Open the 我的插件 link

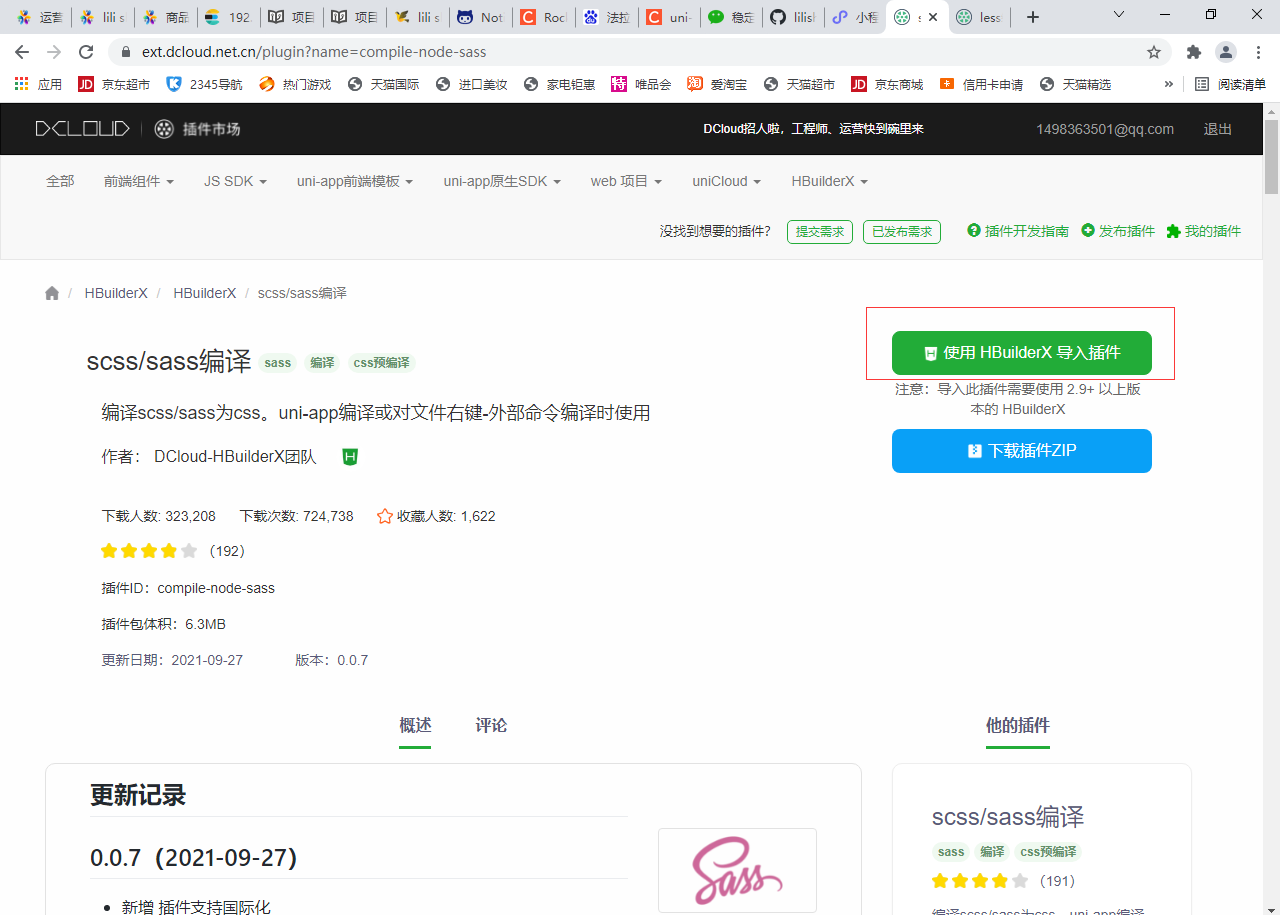pyautogui.click(x=1204, y=231)
